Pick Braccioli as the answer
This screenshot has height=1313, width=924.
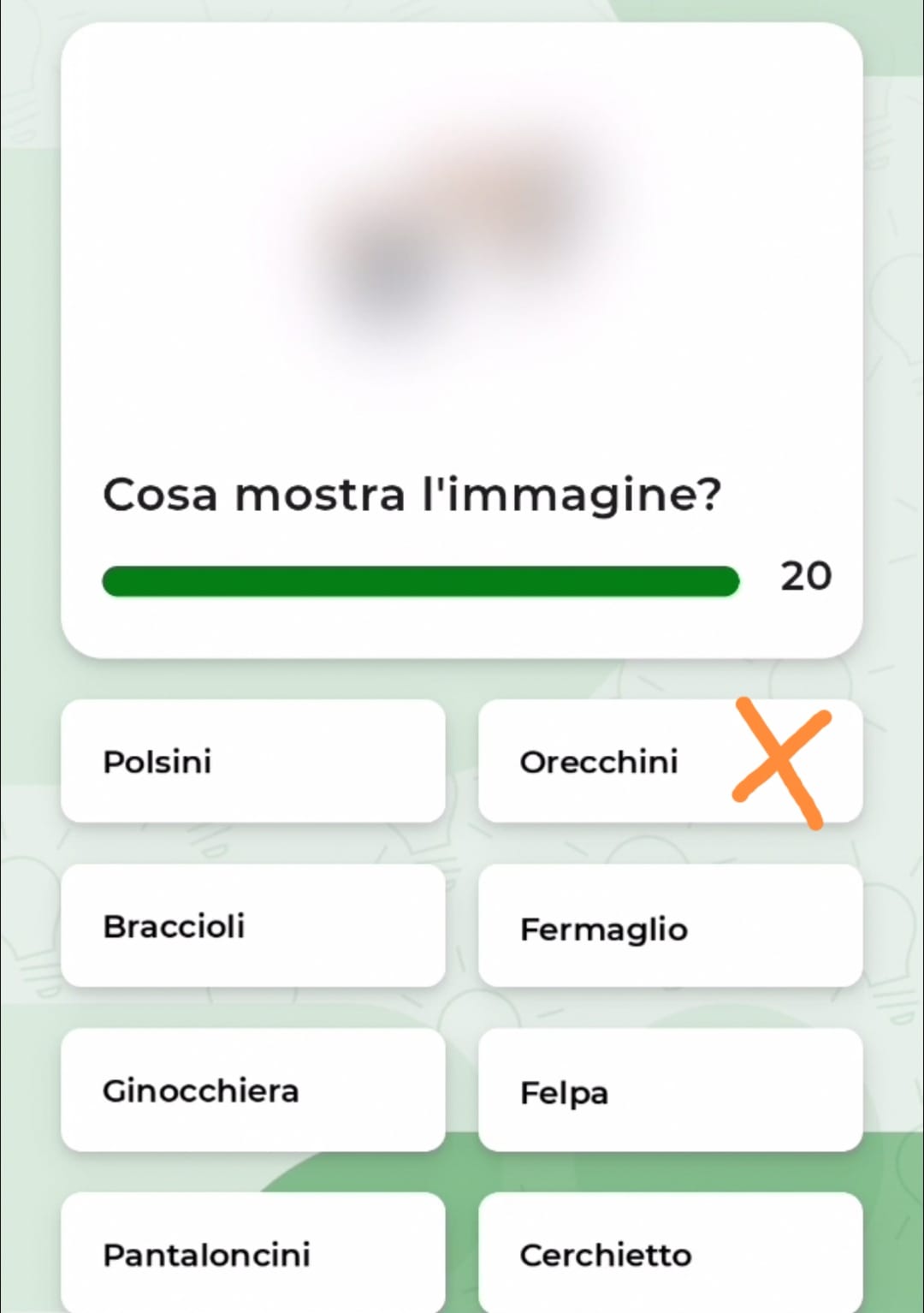253,925
